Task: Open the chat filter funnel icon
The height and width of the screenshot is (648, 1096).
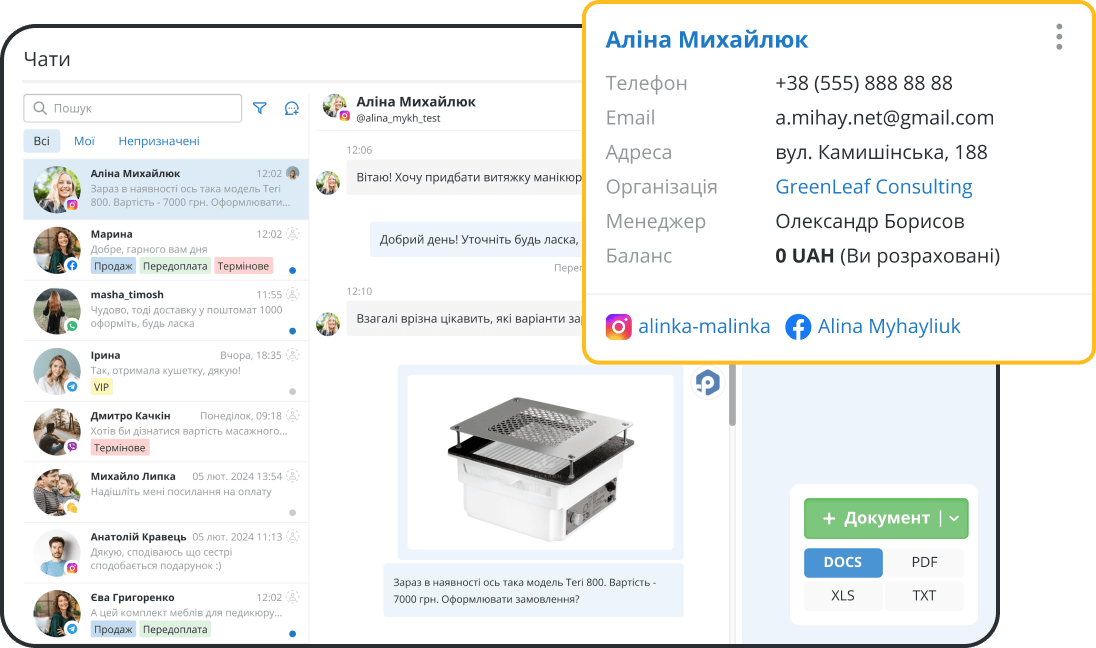Action: tap(260, 108)
